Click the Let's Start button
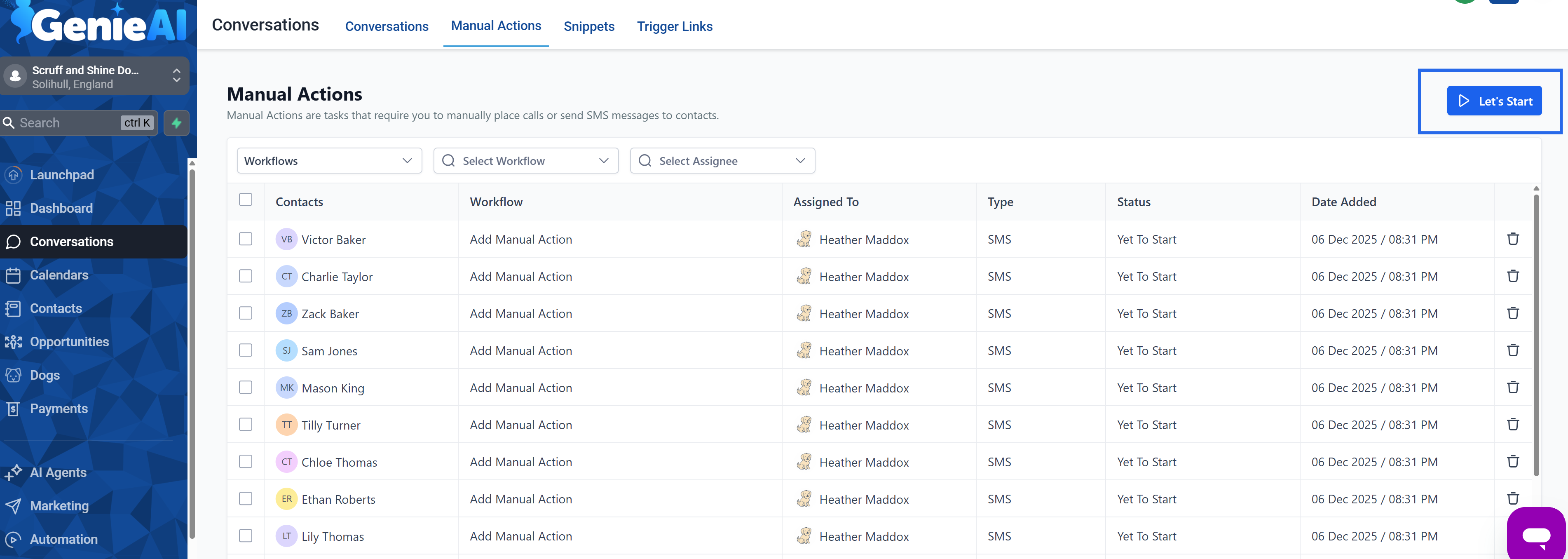The image size is (1568, 559). coord(1494,101)
